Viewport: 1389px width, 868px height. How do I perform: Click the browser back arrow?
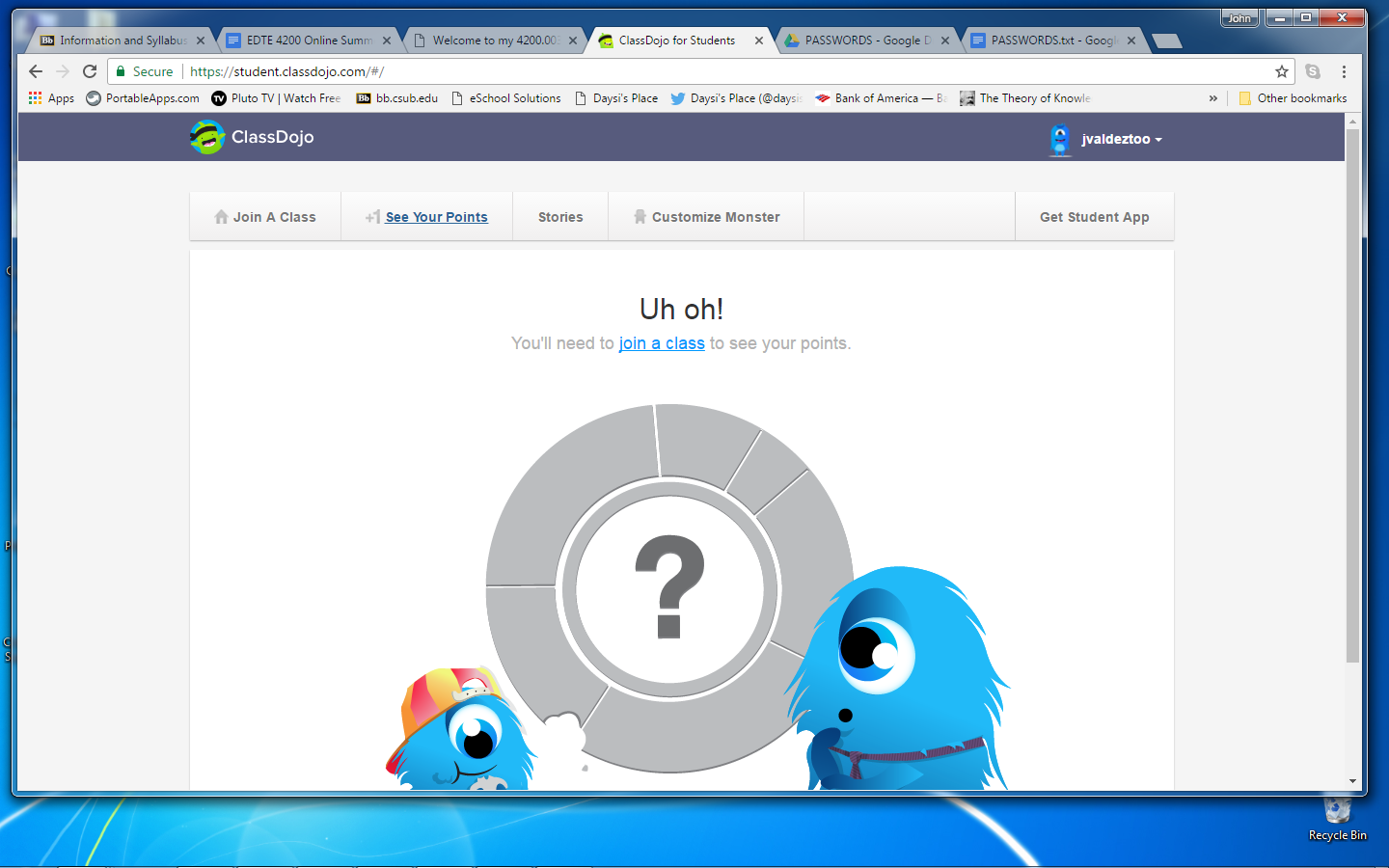point(36,71)
